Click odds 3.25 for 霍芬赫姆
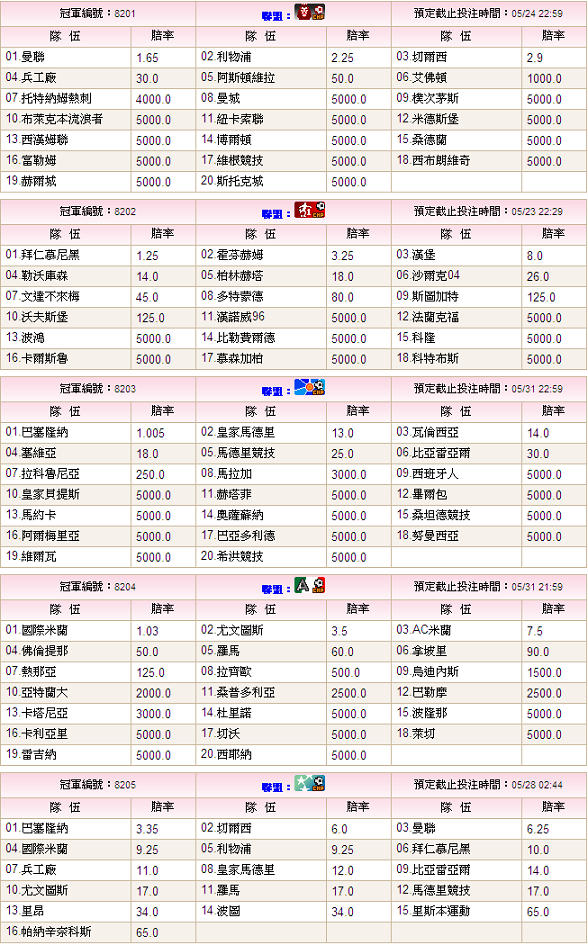Viewport: 588px width, 945px height. pyautogui.click(x=343, y=256)
